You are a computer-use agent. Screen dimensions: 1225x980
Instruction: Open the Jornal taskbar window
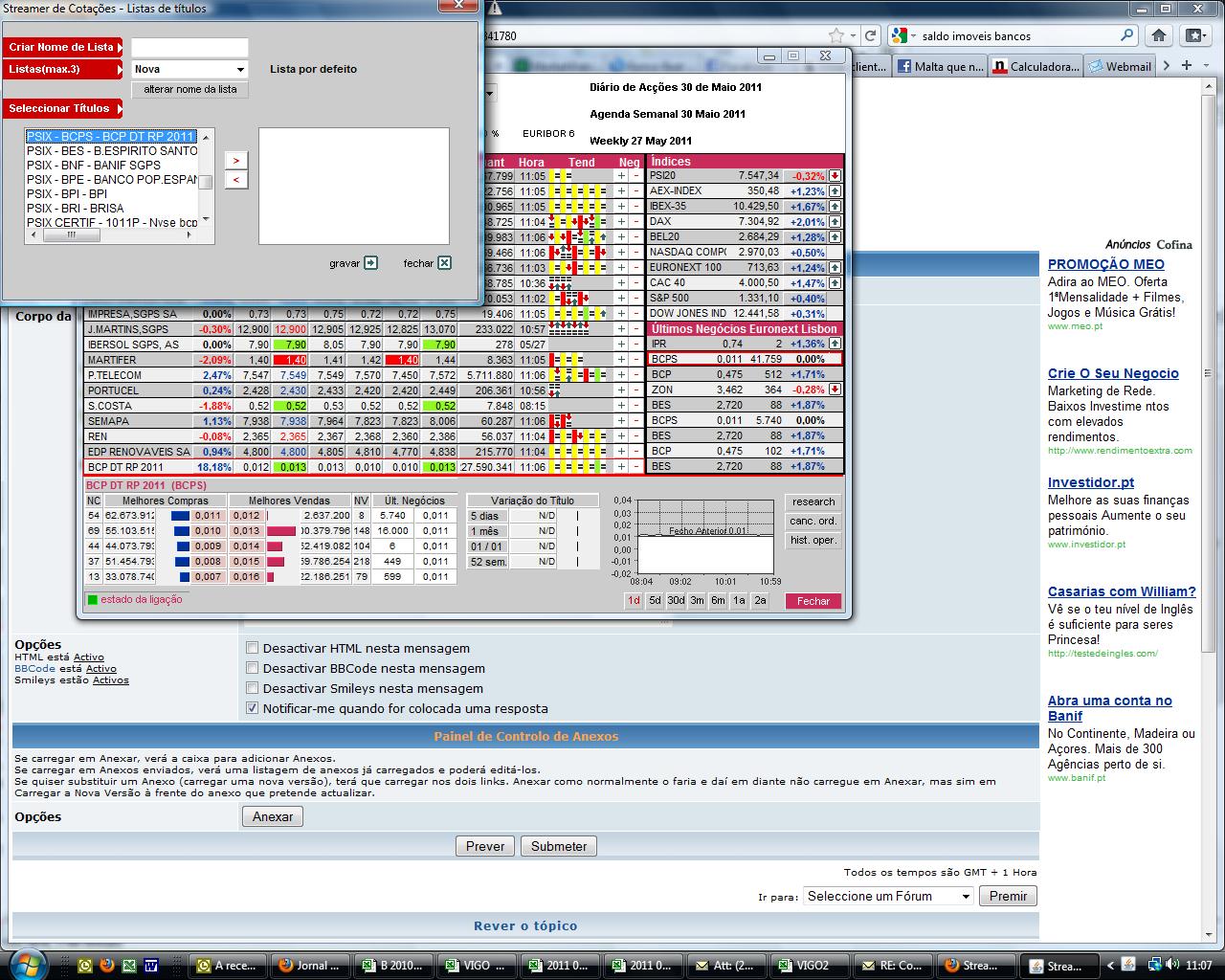tap(311, 966)
